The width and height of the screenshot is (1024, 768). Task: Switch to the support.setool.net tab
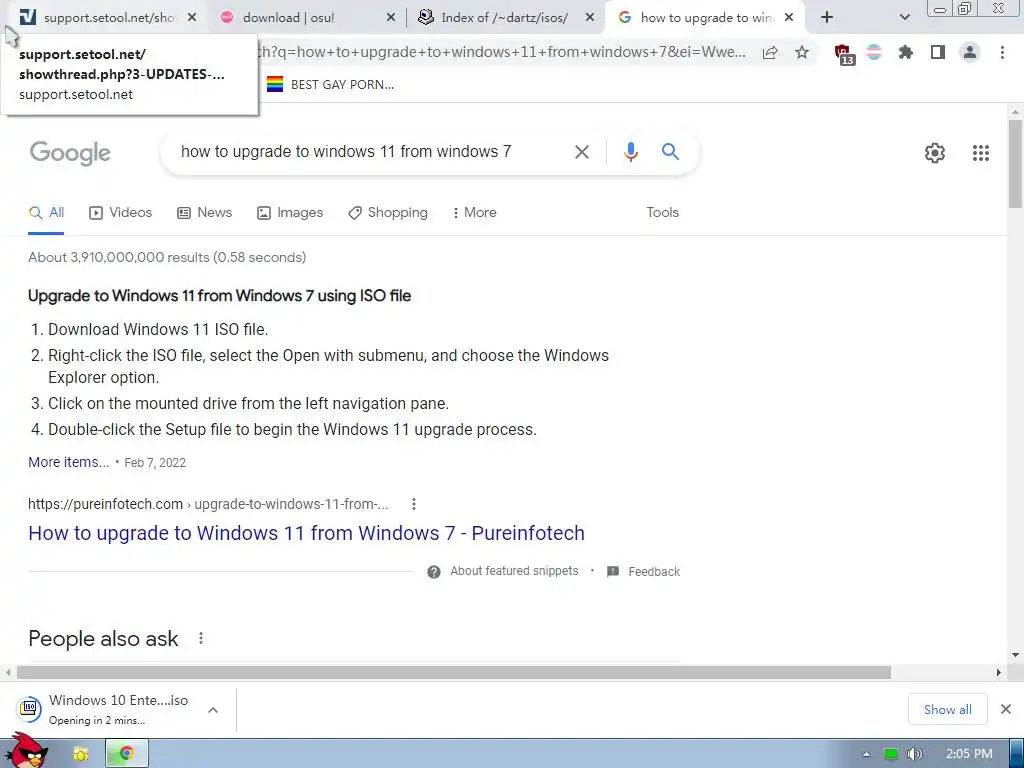click(x=98, y=18)
